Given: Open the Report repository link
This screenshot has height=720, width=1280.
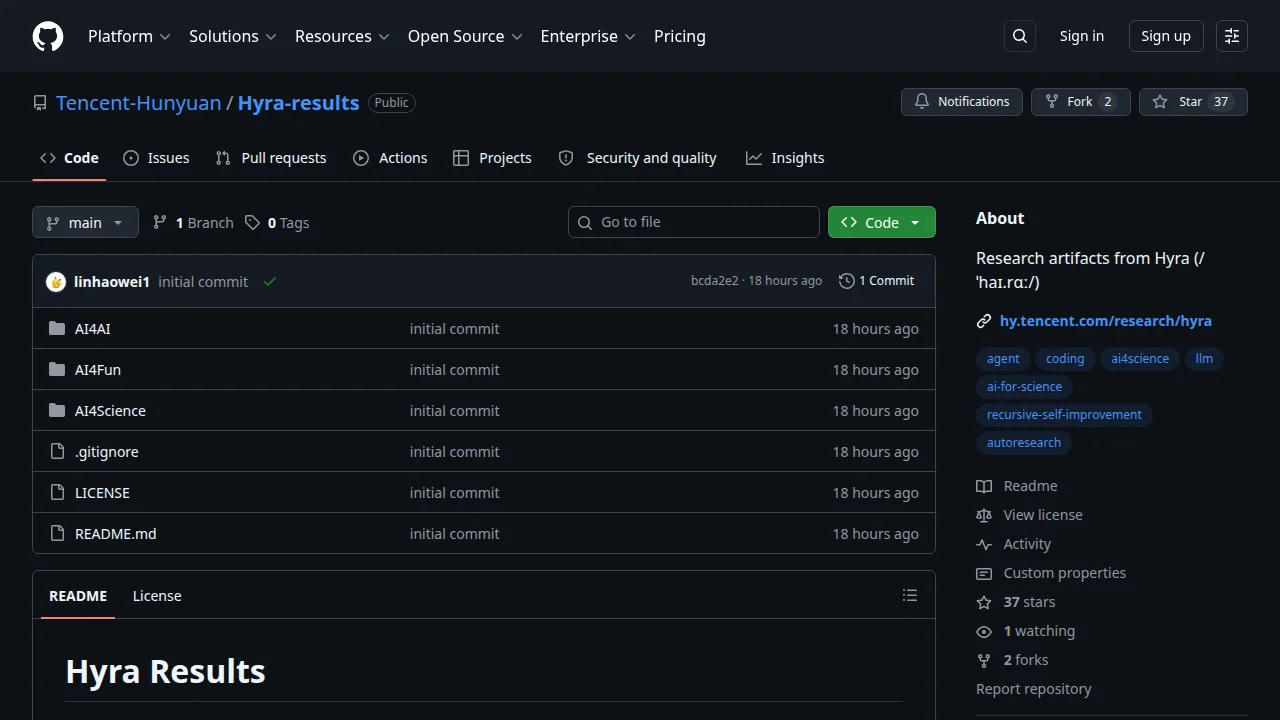Looking at the screenshot, I should (x=1034, y=689).
